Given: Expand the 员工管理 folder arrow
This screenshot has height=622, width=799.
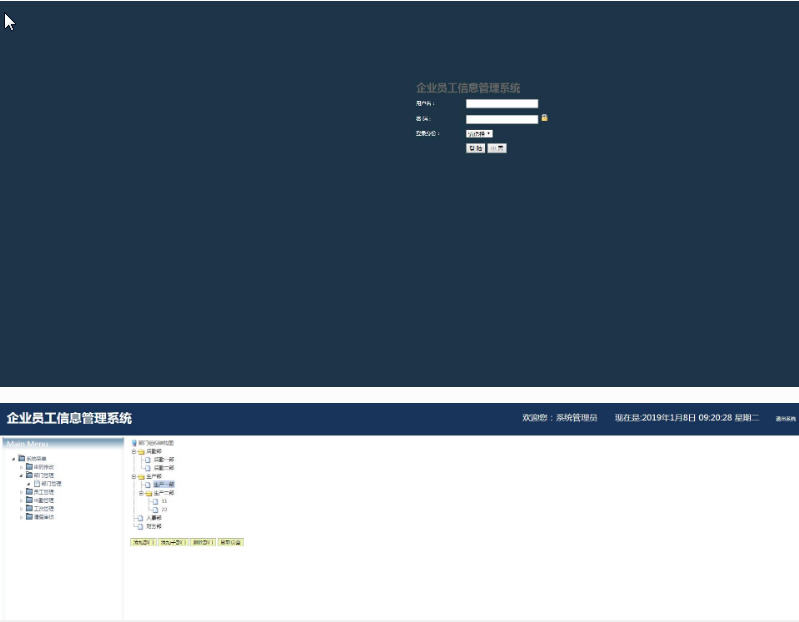Looking at the screenshot, I should click(x=21, y=492).
